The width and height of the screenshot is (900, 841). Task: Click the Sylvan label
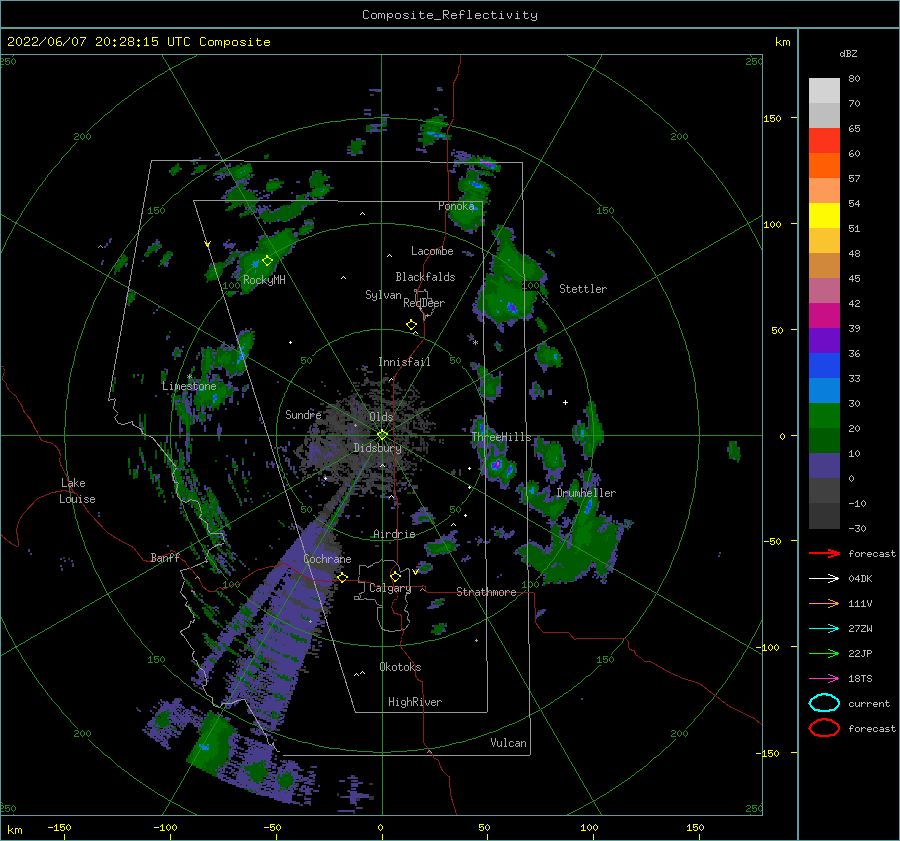point(383,295)
